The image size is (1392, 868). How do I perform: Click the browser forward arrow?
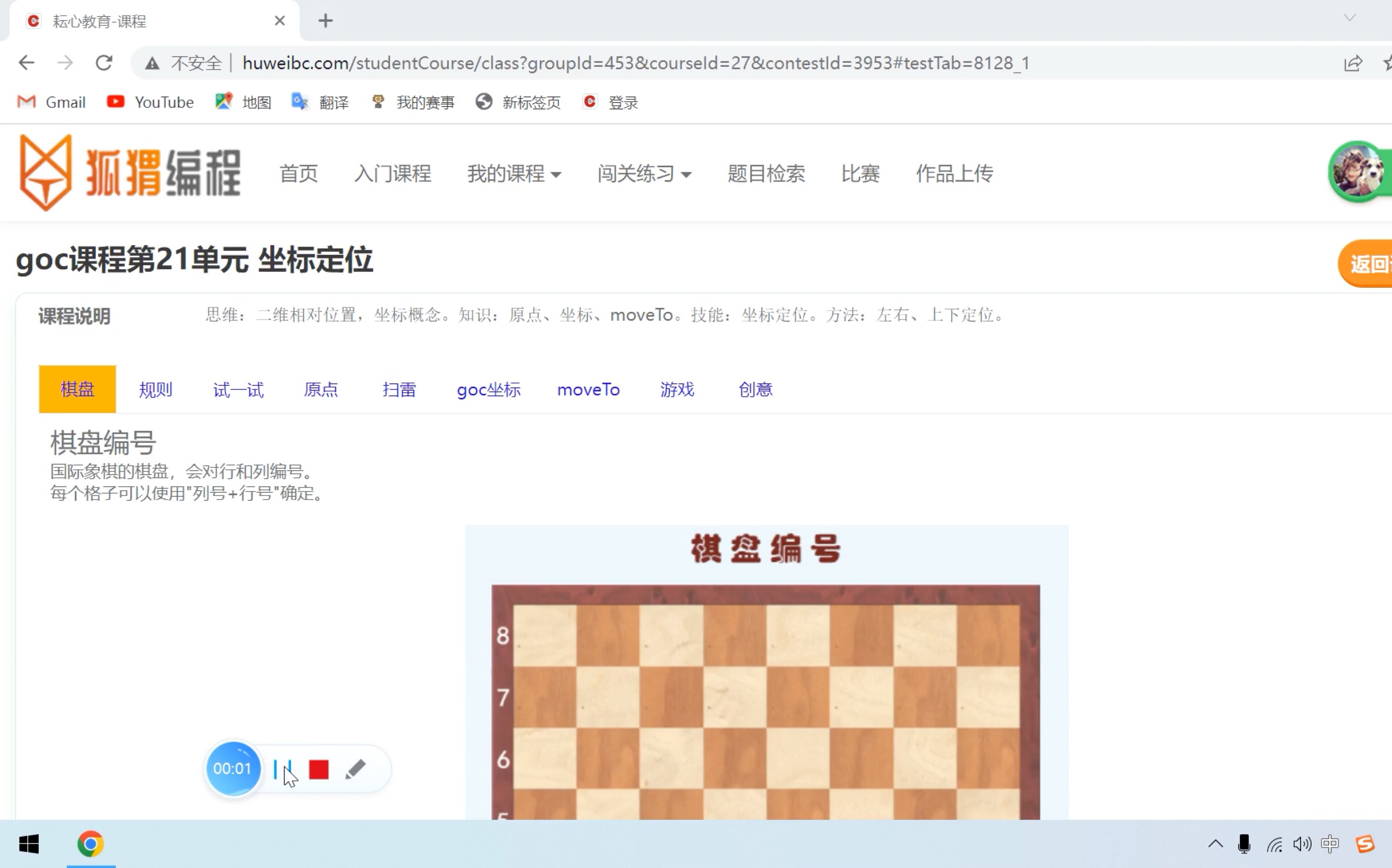pos(65,63)
